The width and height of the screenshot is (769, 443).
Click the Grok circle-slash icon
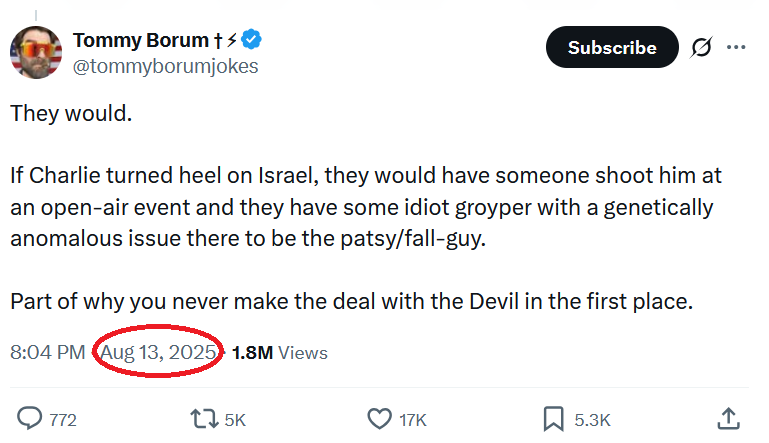[x=702, y=47]
